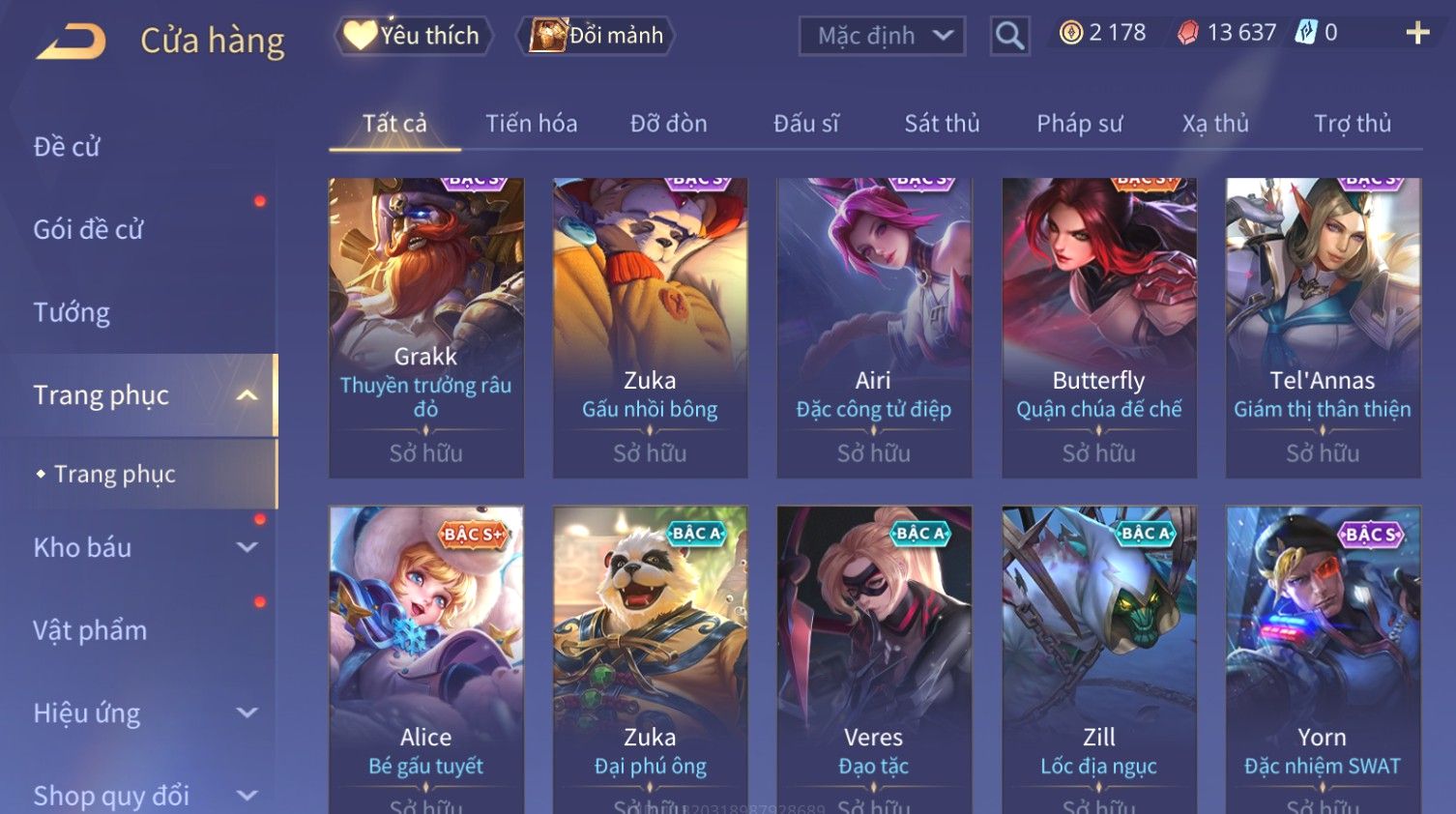Switch to the Pháp sư tab
Viewport: 1456px width, 814px height.
click(1079, 124)
